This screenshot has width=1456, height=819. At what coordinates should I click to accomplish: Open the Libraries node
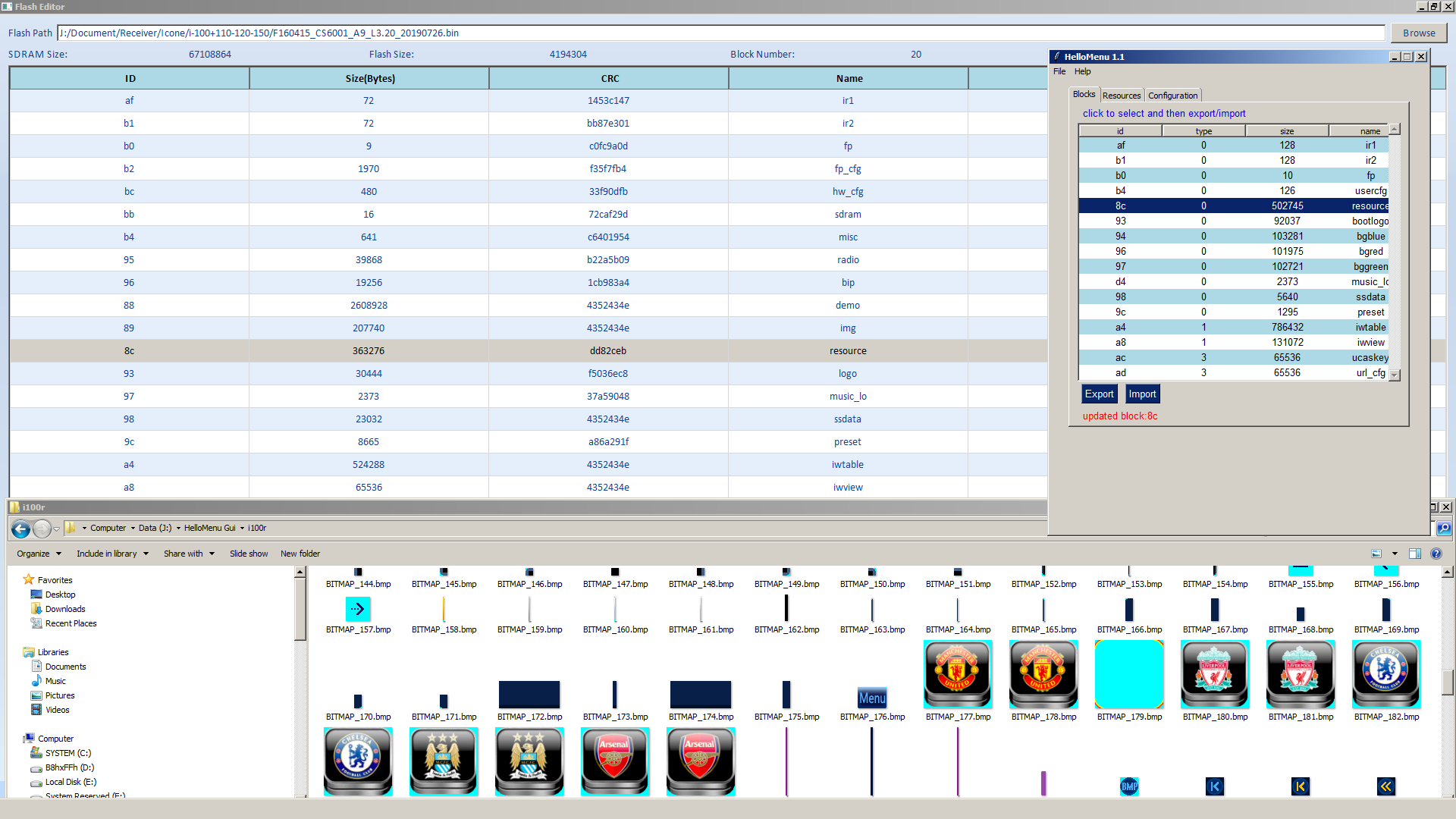[x=53, y=652]
